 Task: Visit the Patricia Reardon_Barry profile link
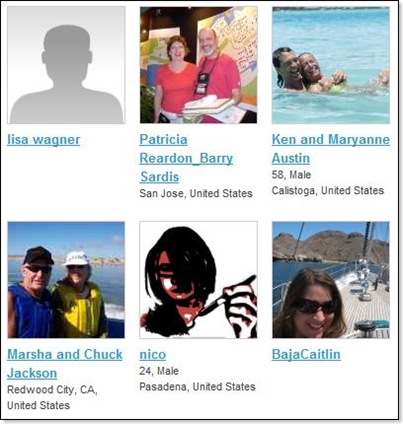pyautogui.click(x=186, y=149)
